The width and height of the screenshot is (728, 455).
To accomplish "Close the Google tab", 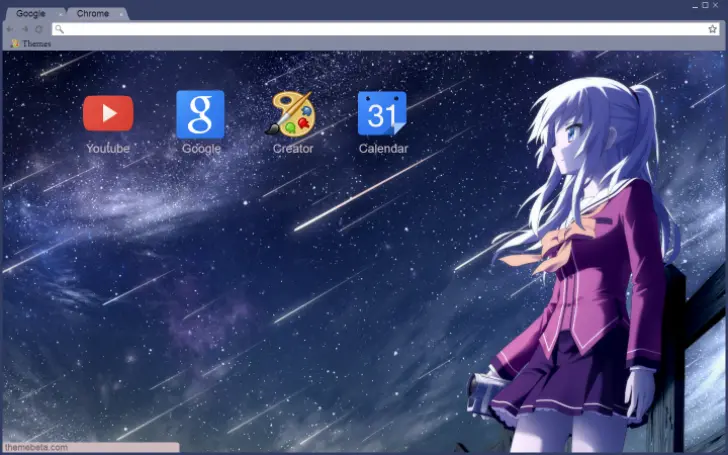I will tap(60, 14).
